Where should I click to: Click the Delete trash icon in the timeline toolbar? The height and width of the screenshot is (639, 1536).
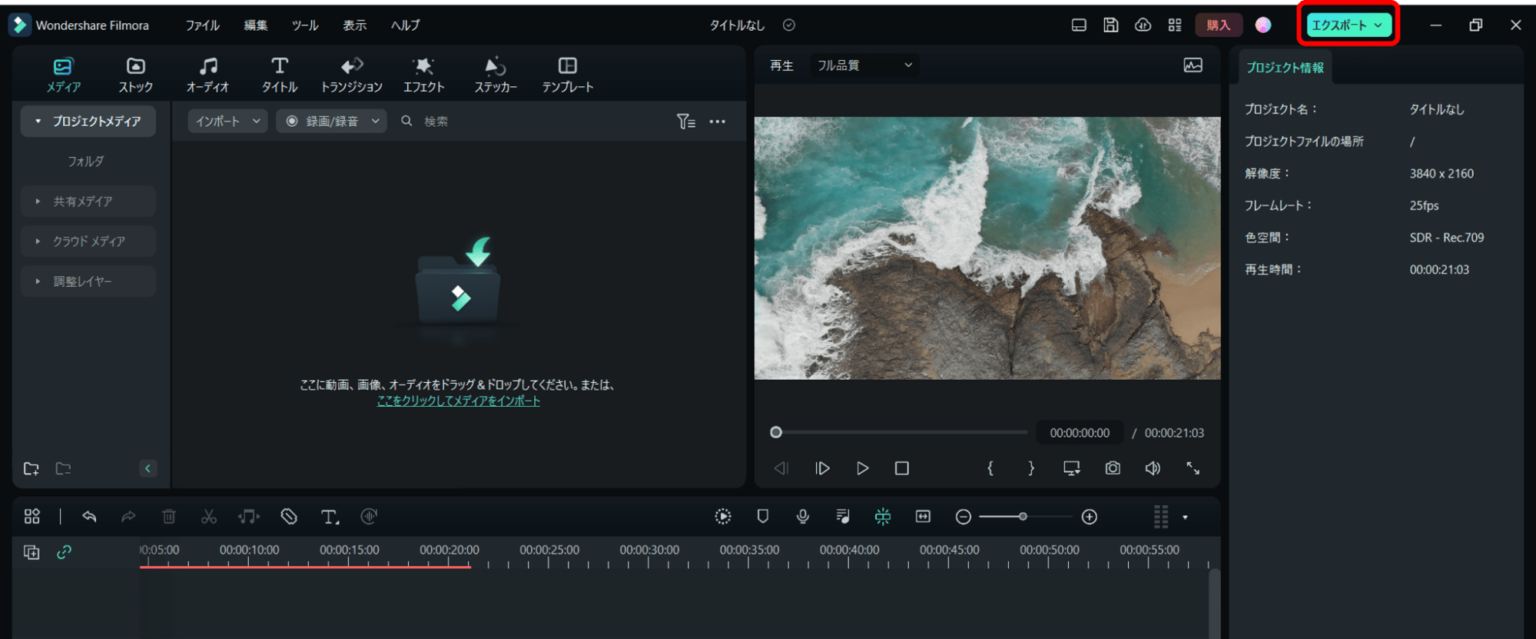click(x=169, y=516)
